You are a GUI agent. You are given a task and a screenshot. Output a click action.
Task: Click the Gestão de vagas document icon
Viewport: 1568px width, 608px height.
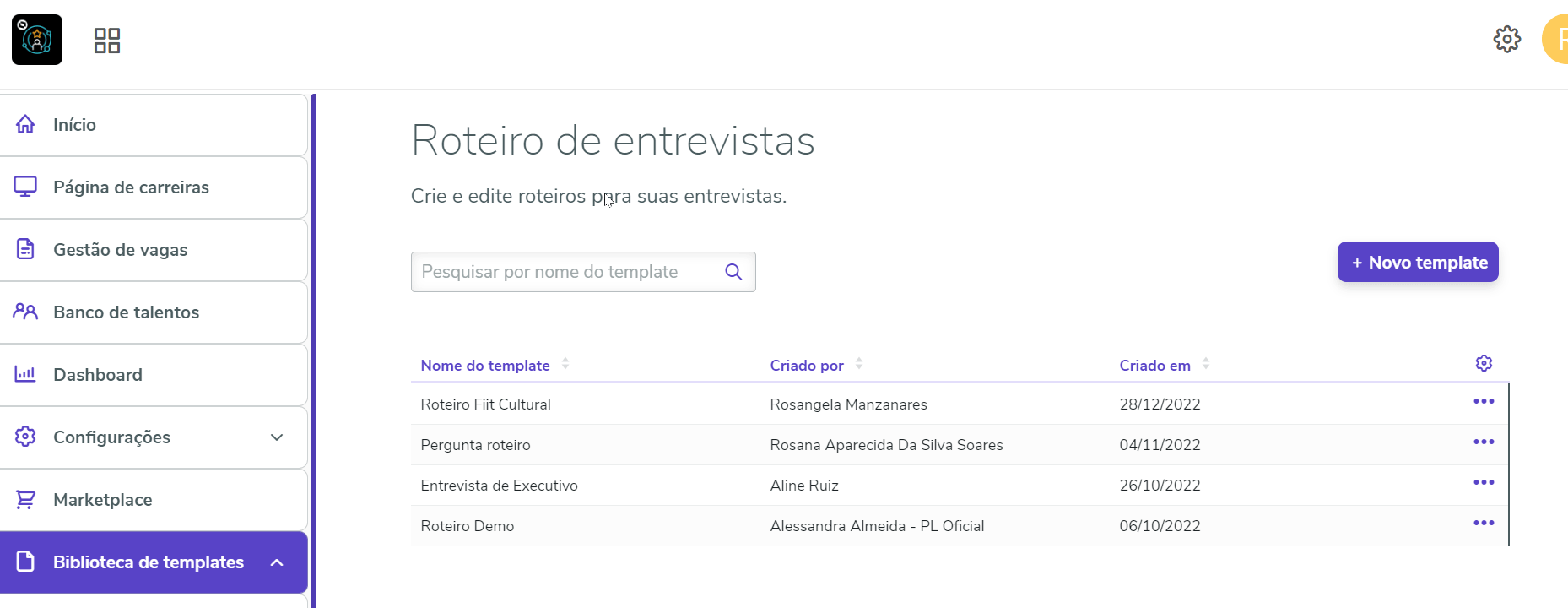(x=25, y=249)
